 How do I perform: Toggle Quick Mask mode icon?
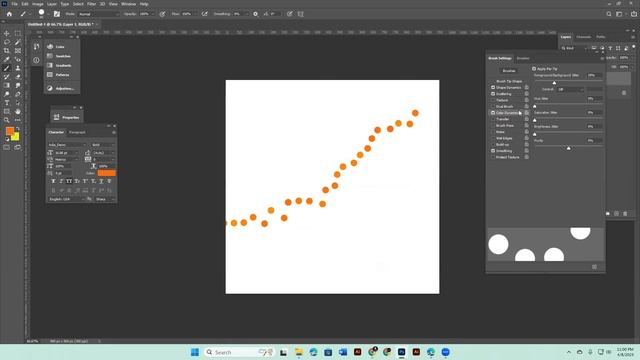(x=7, y=147)
